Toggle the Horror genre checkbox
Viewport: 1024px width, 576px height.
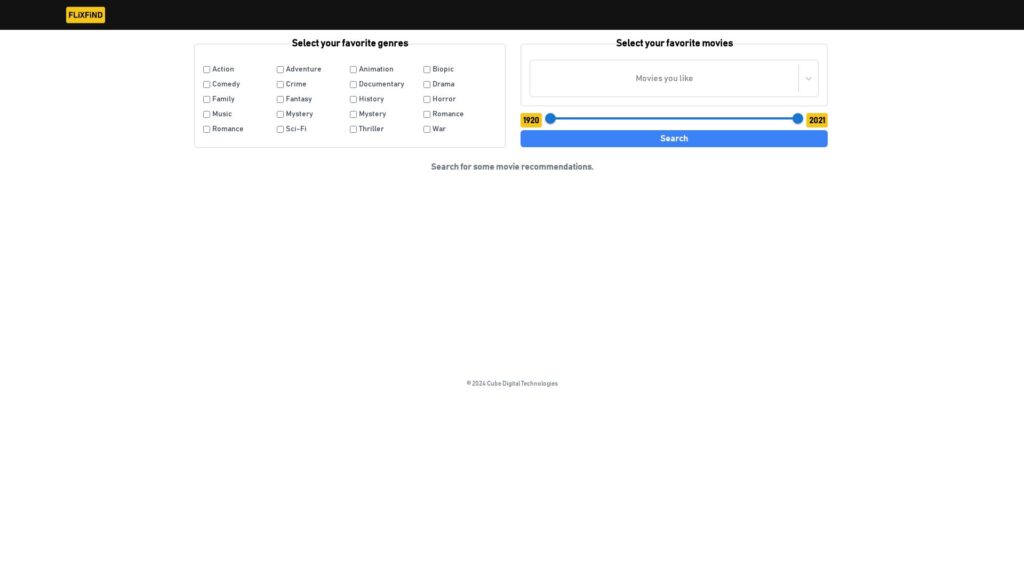click(427, 99)
